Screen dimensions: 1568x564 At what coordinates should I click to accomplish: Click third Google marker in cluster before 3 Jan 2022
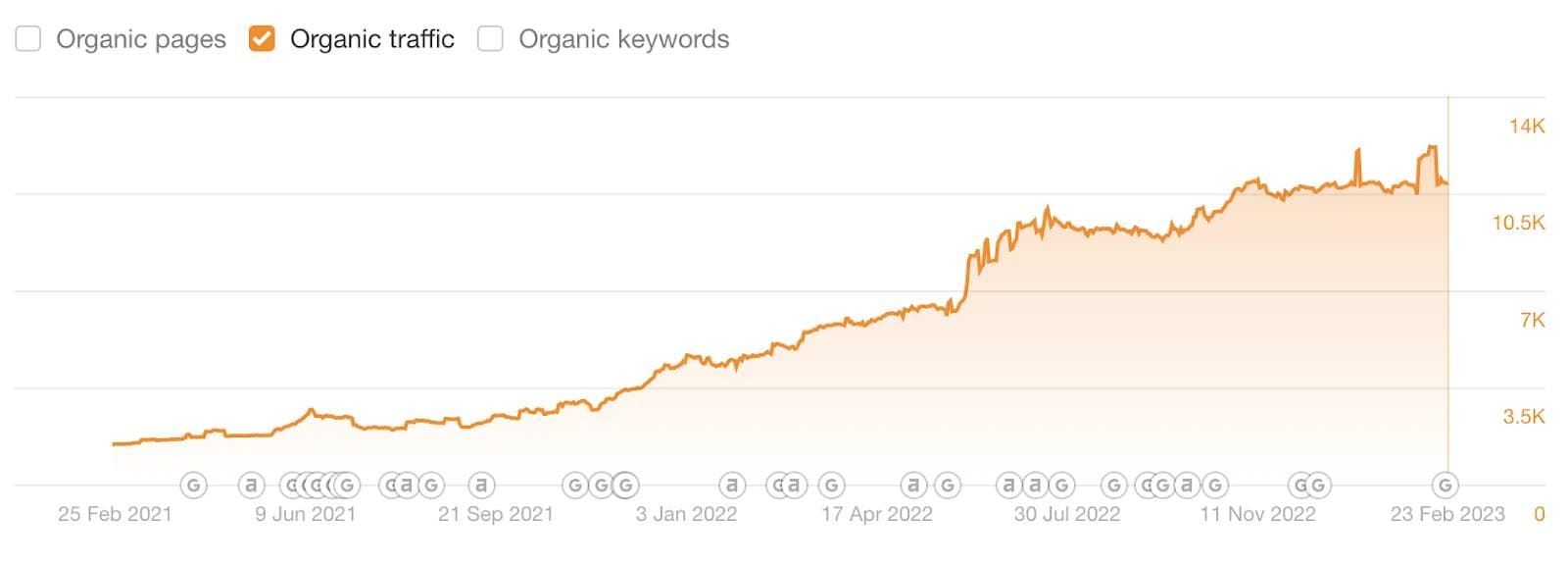tap(625, 485)
